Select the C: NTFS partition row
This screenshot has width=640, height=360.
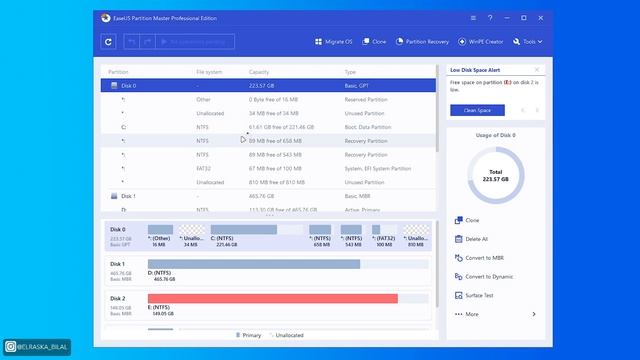point(268,127)
